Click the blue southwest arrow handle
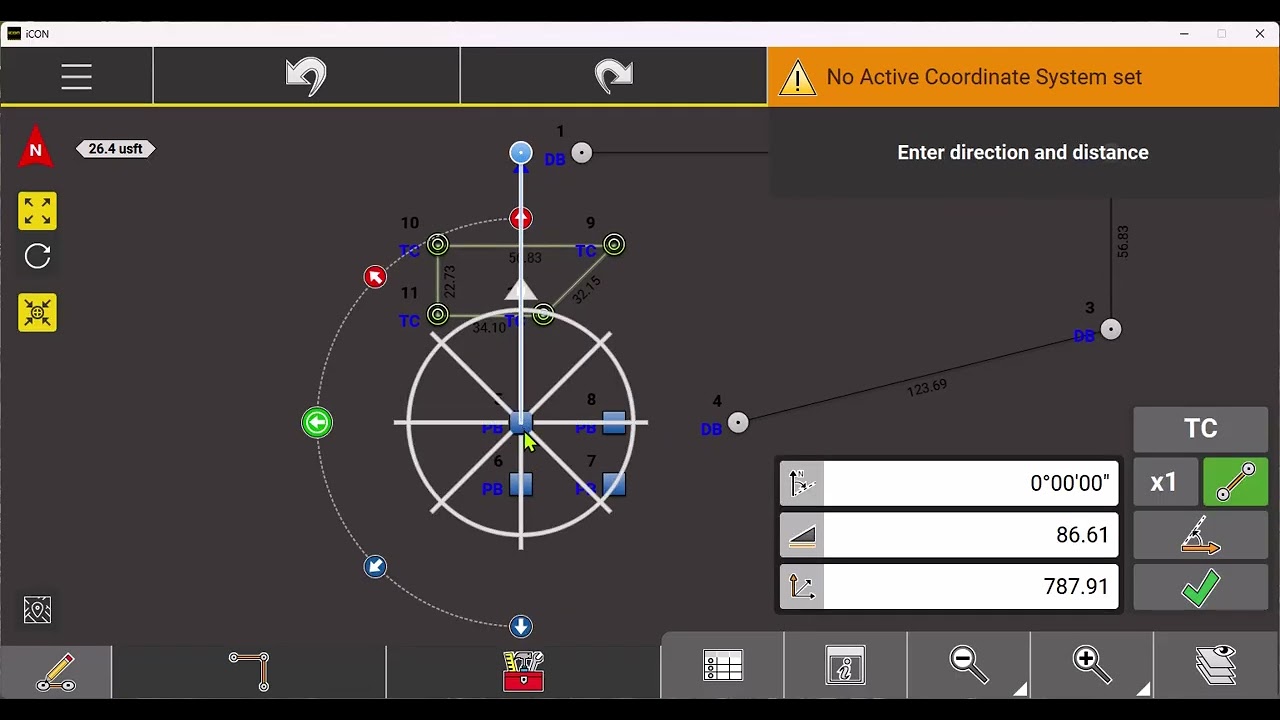Viewport: 1280px width, 720px height. 375,567
